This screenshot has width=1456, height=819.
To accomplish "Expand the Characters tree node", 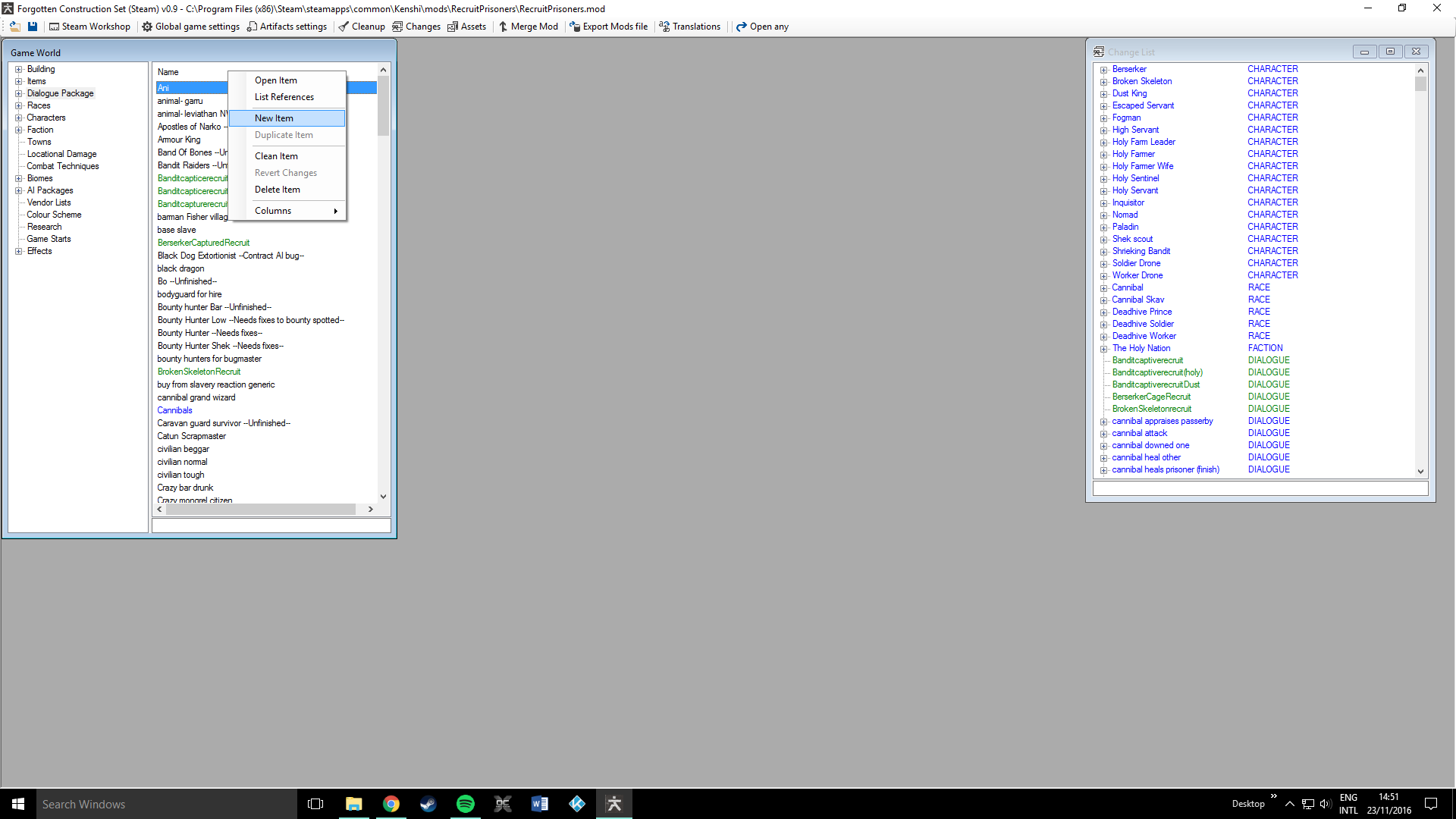I will (18, 118).
